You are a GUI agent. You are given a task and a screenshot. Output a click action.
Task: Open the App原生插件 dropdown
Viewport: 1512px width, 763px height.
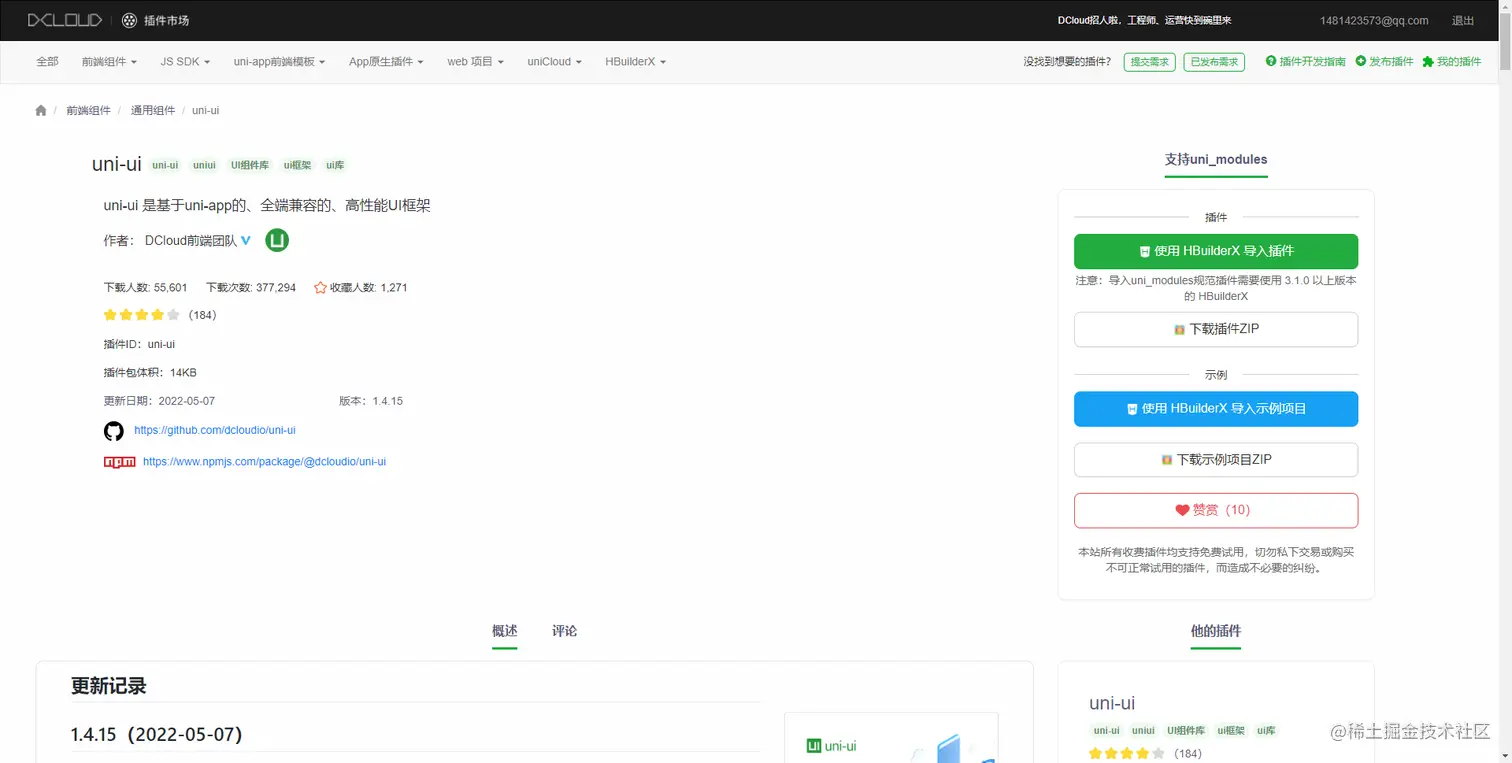(386, 62)
